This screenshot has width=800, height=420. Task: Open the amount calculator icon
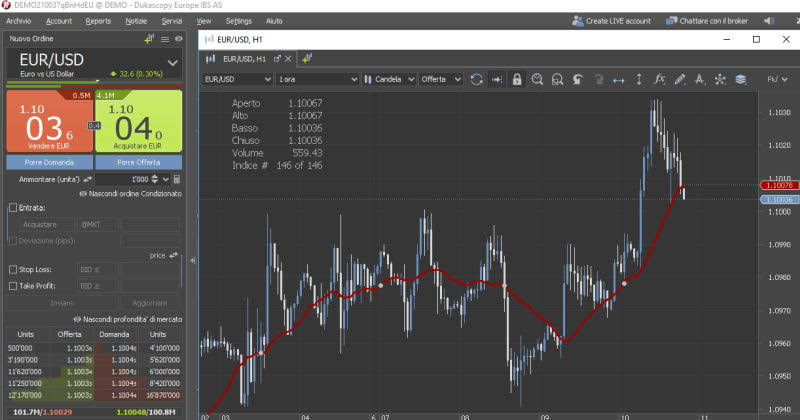point(177,177)
